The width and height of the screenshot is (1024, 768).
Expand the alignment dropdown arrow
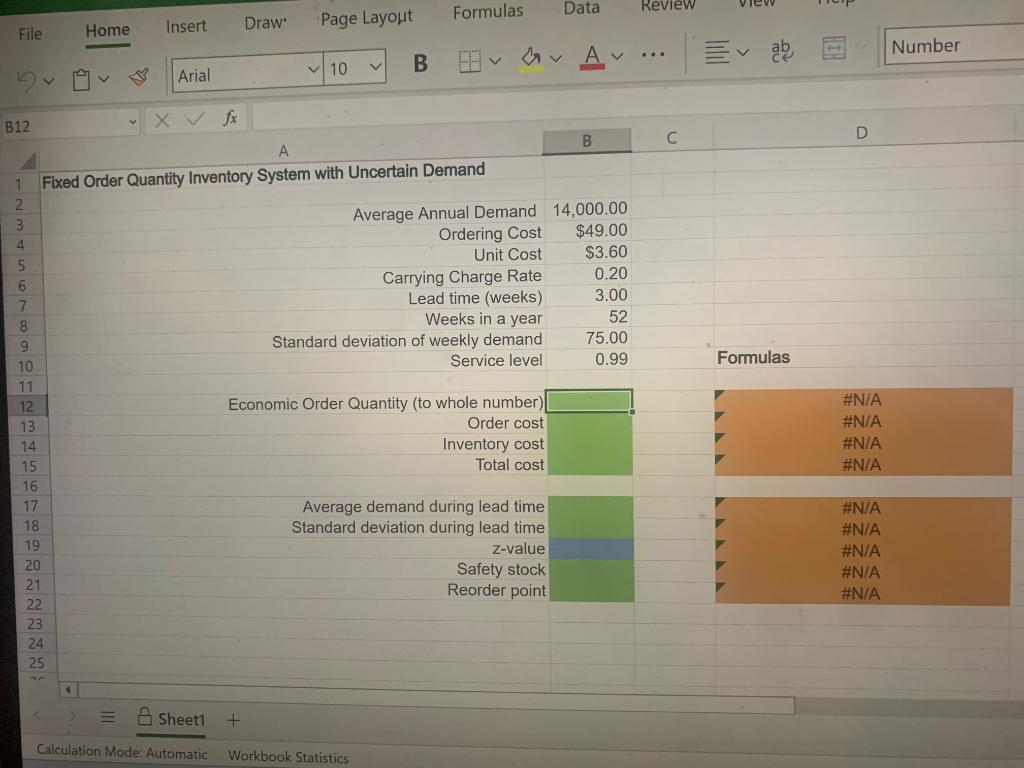[743, 52]
